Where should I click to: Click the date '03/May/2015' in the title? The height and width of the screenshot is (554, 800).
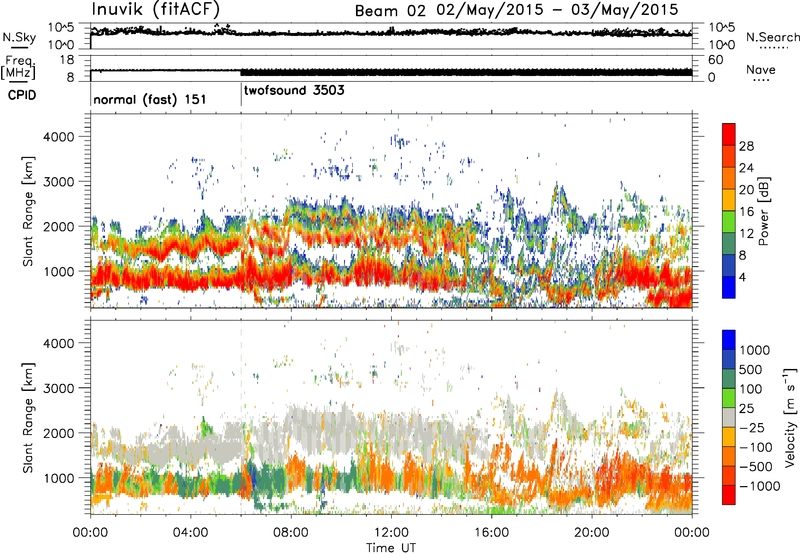(624, 10)
